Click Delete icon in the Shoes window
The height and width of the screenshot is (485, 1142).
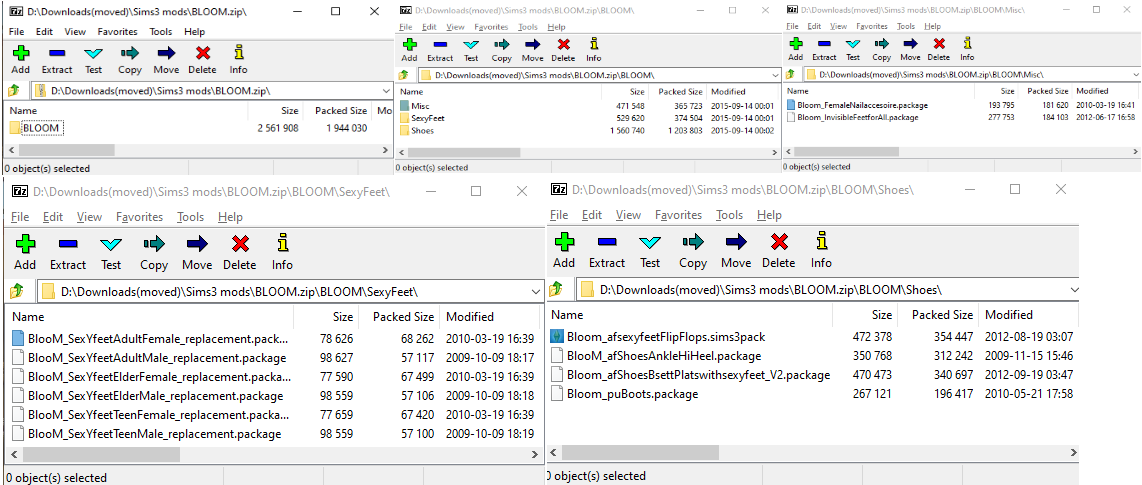779,241
